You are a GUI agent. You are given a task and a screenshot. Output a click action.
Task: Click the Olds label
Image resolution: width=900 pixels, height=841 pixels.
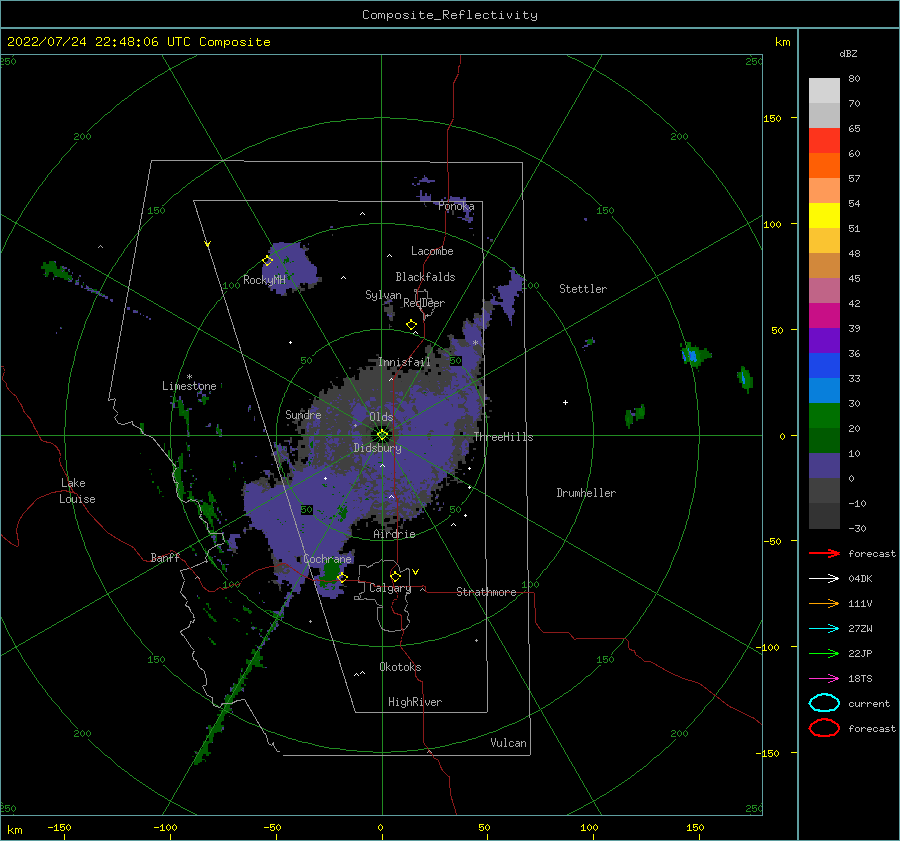point(381,417)
